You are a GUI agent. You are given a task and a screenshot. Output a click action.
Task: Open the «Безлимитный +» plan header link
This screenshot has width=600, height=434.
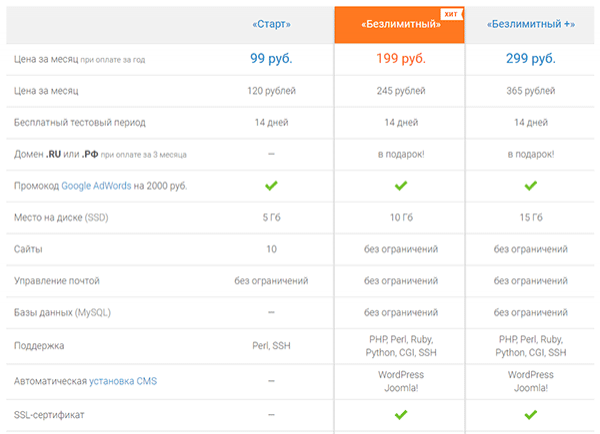click(x=531, y=24)
